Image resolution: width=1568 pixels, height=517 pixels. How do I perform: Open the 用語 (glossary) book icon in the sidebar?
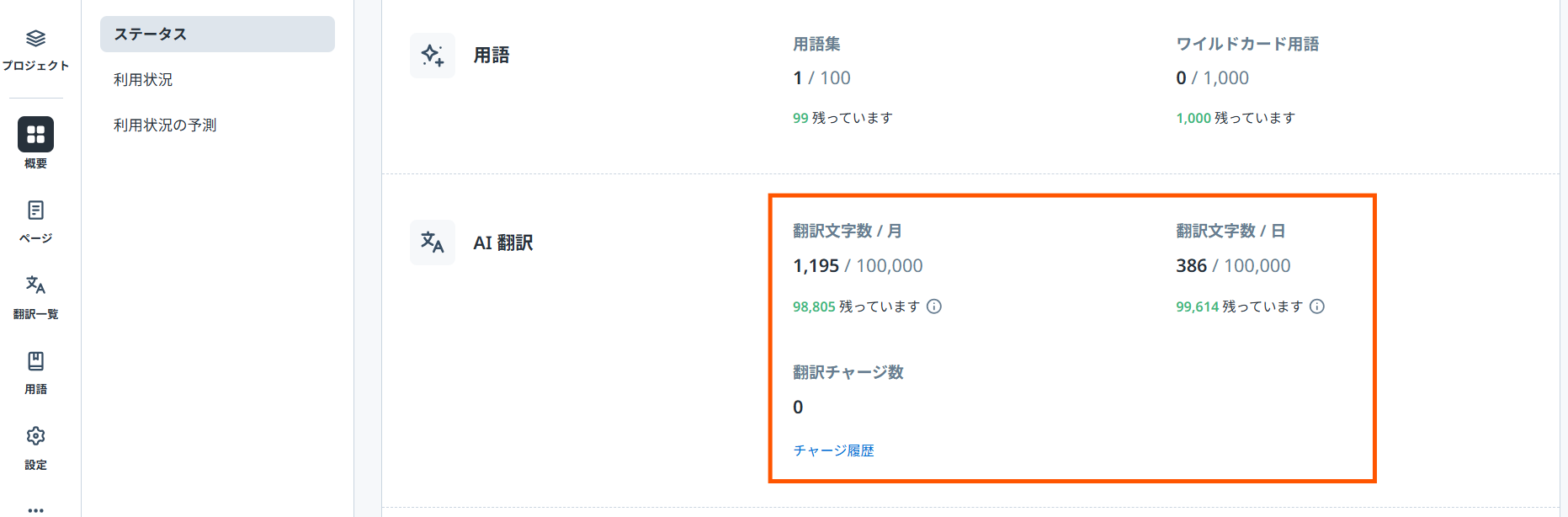[35, 361]
